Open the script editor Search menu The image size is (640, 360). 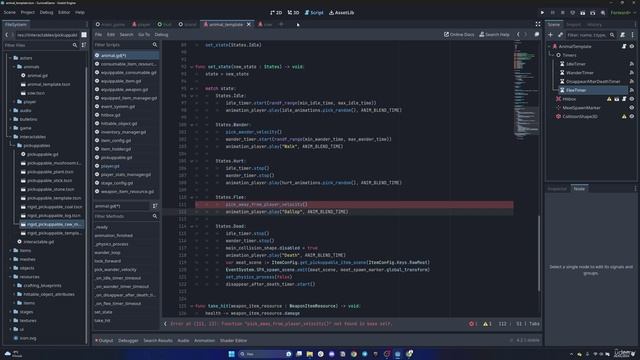click(x=127, y=35)
